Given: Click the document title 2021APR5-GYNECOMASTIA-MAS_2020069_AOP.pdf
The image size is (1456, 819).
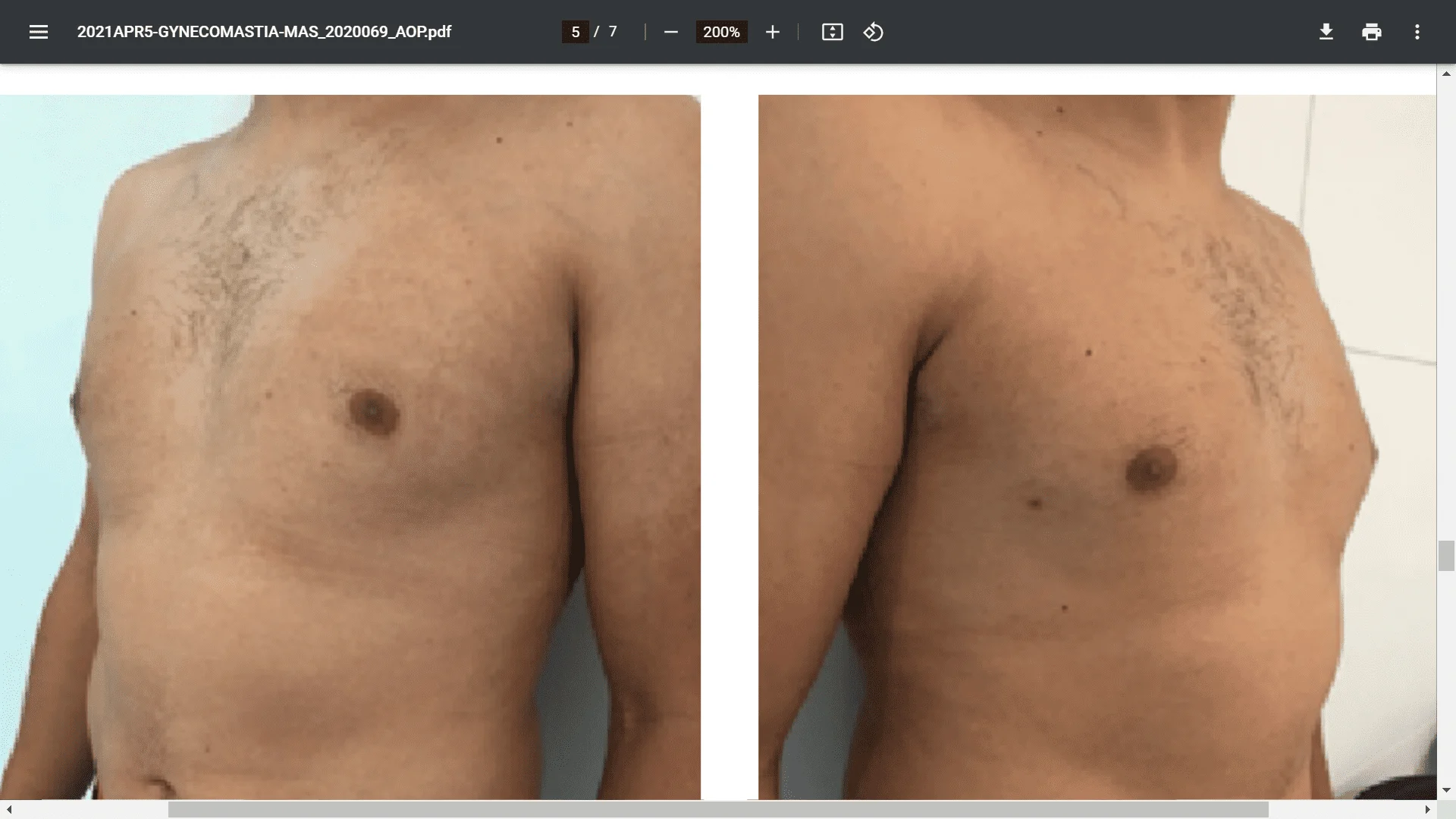Looking at the screenshot, I should pos(264,32).
